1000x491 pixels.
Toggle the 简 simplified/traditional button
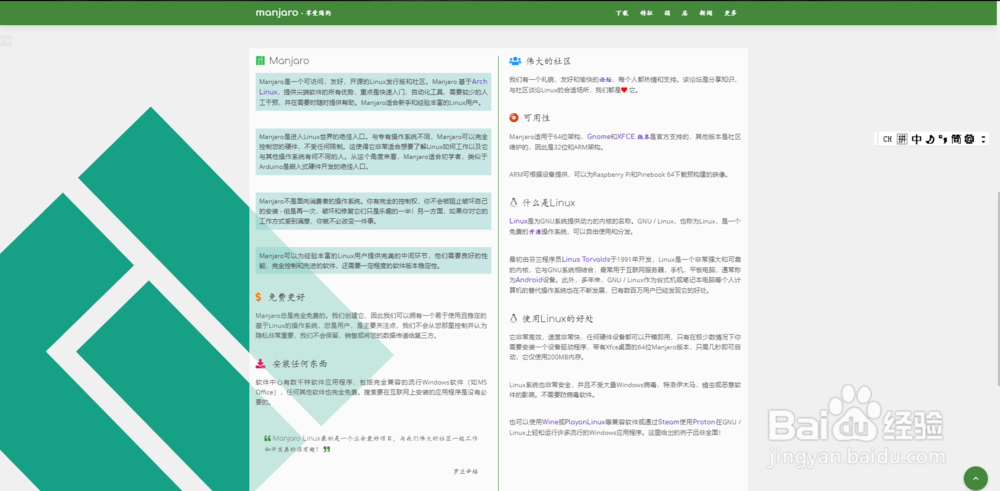pyautogui.click(x=956, y=139)
